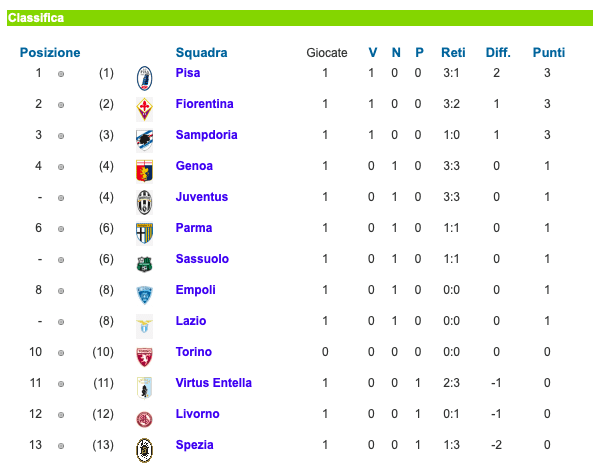Click the Sassuolo club crest icon
Image resolution: width=604 pixels, height=473 pixels.
[145, 263]
